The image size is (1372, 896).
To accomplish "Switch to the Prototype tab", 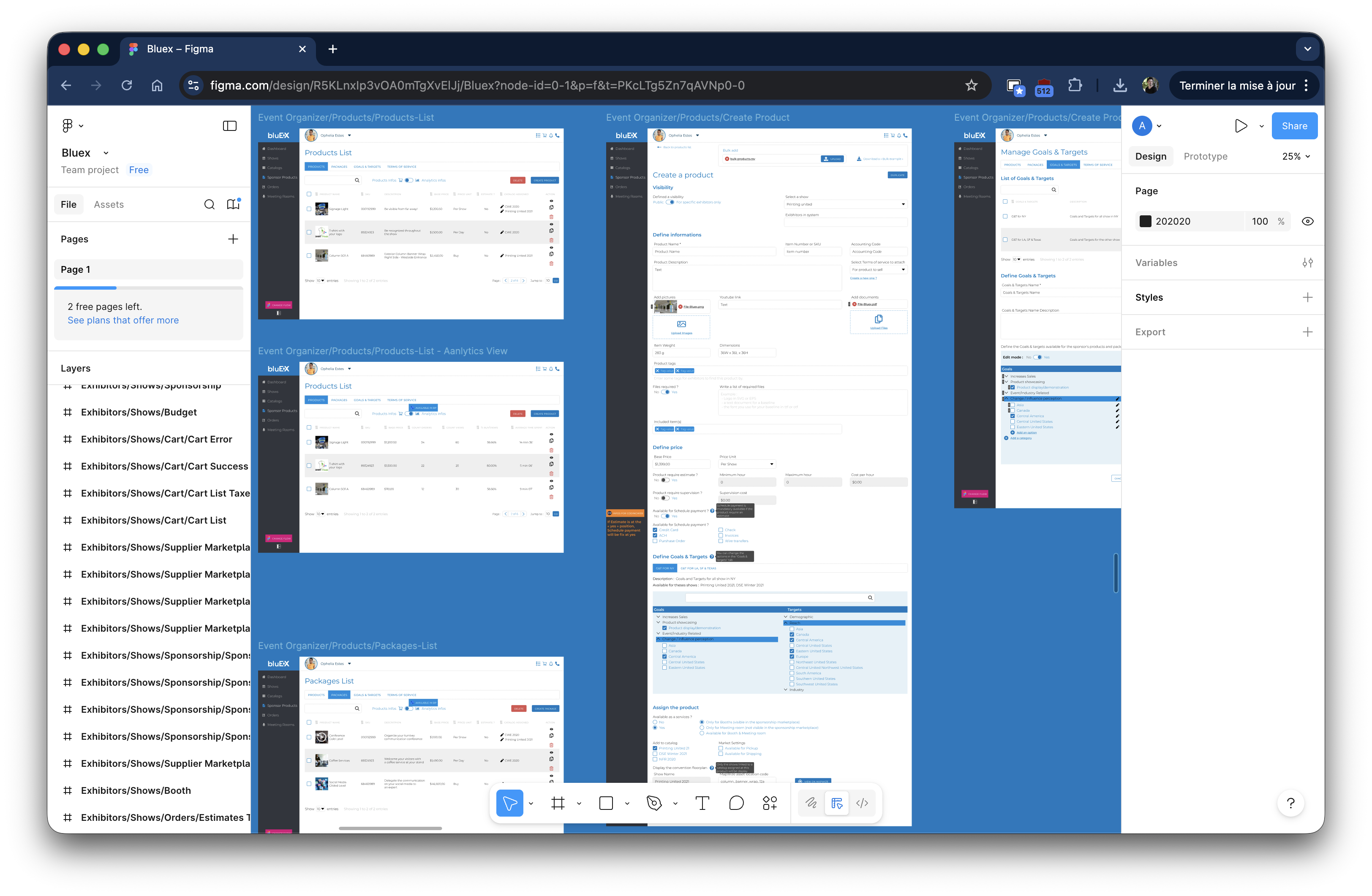I will 1205,156.
